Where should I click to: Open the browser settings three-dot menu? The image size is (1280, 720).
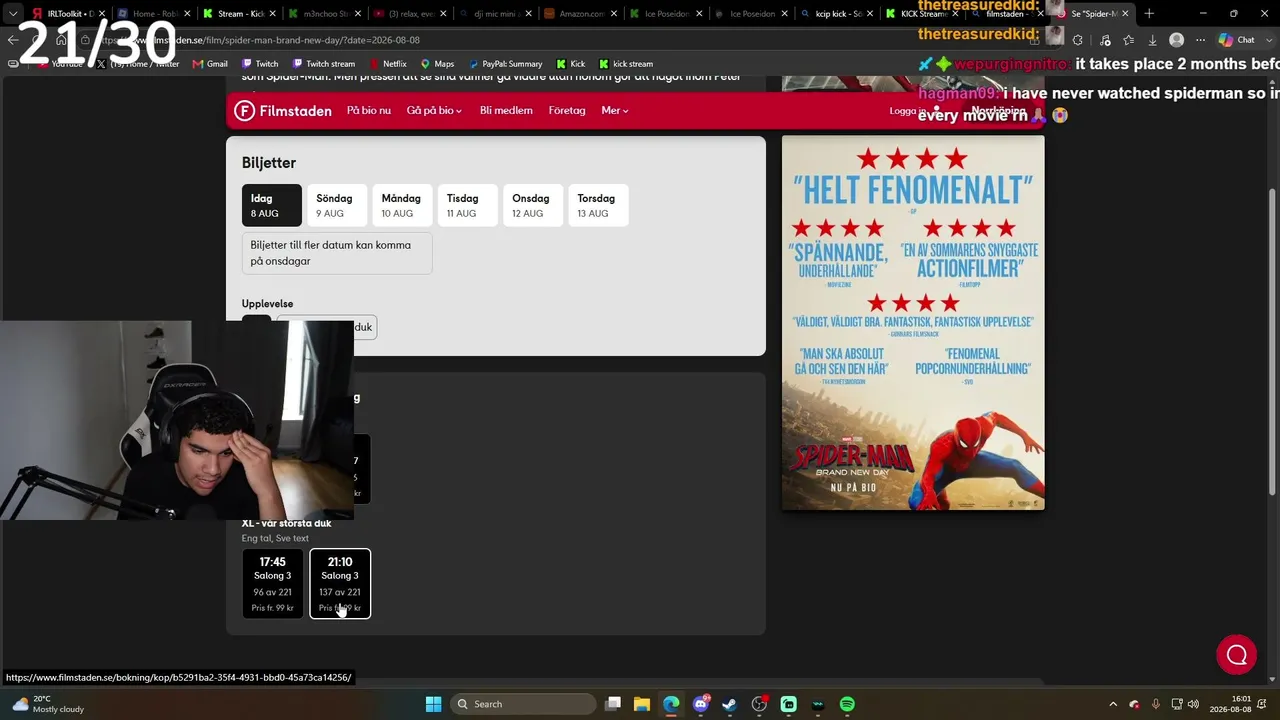tap(1201, 40)
